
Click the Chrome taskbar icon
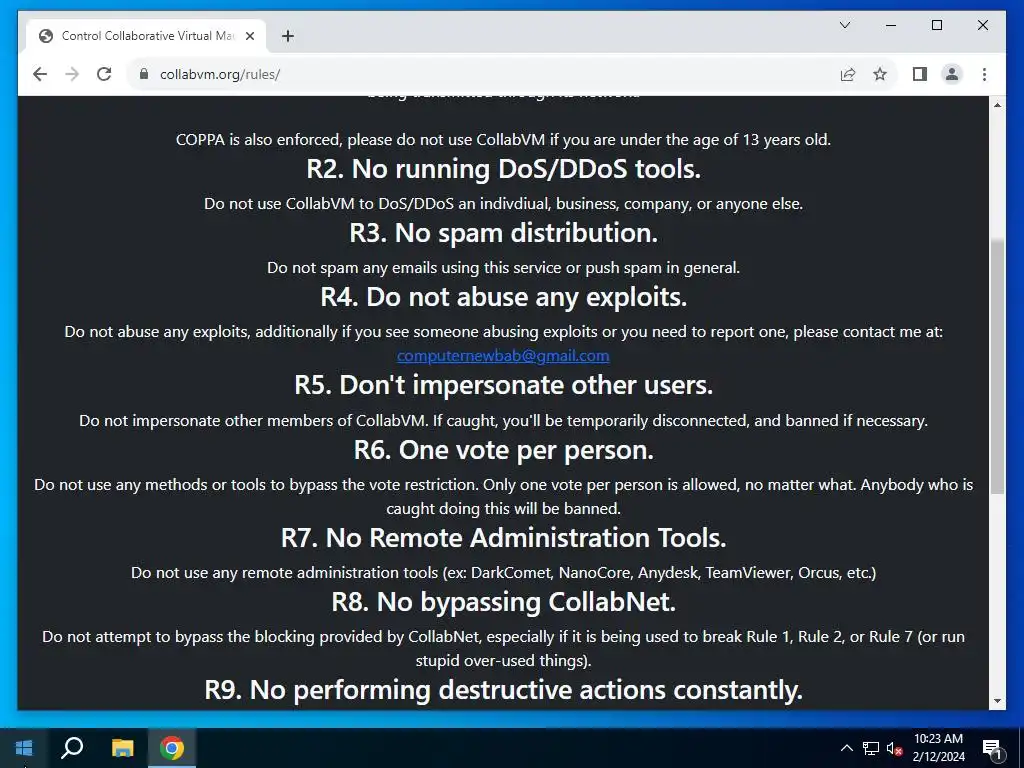[172, 748]
